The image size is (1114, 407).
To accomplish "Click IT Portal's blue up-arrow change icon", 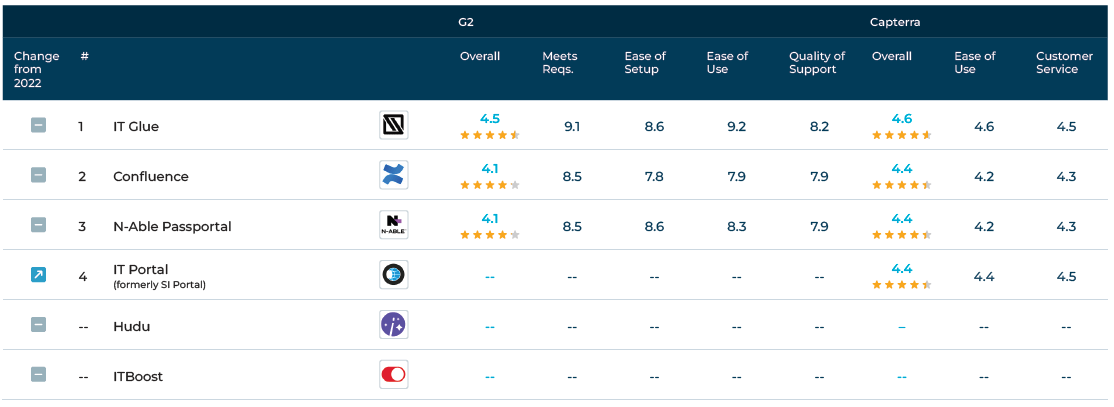I will [x=38, y=275].
